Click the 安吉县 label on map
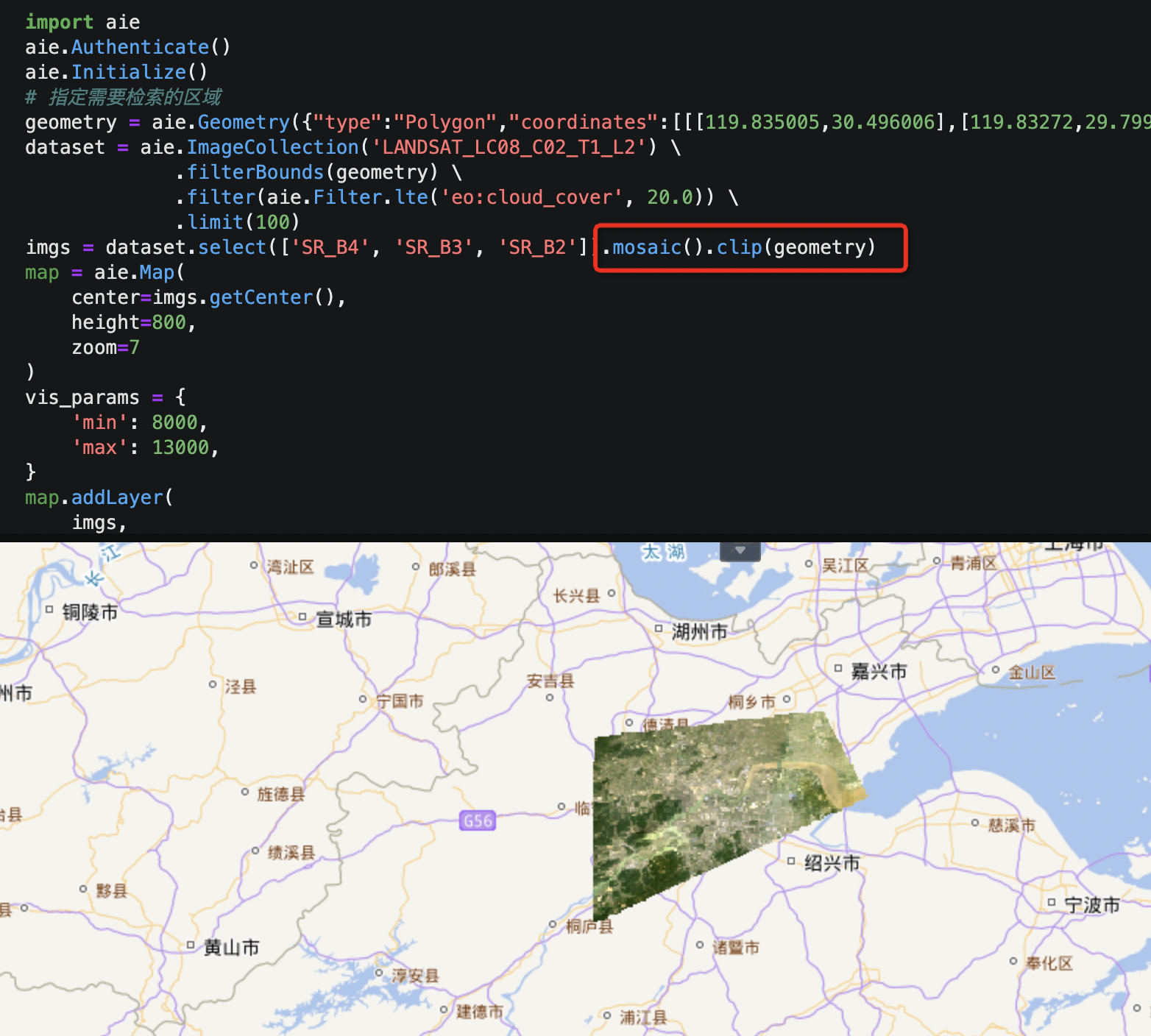Image resolution: width=1151 pixels, height=1036 pixels. coord(550,681)
